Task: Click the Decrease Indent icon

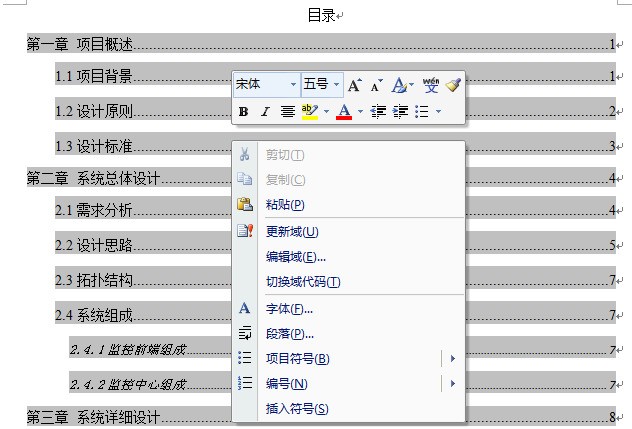Action: (x=378, y=112)
